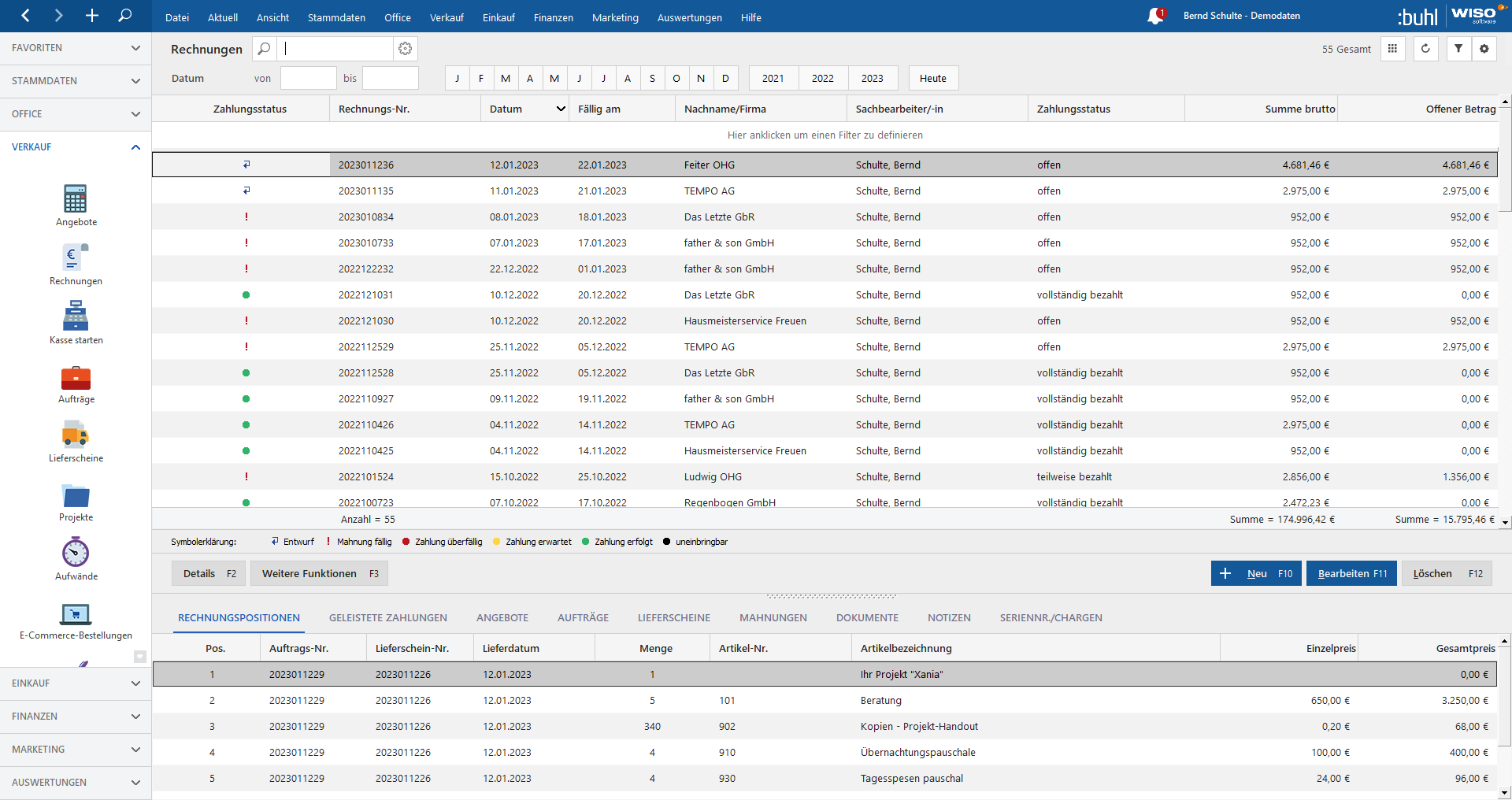Click the notification bell icon
The image size is (1512, 800).
tap(1155, 17)
